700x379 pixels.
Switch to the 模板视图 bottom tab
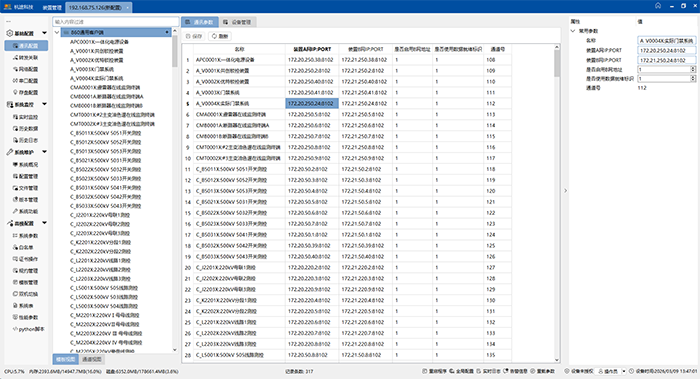point(66,359)
